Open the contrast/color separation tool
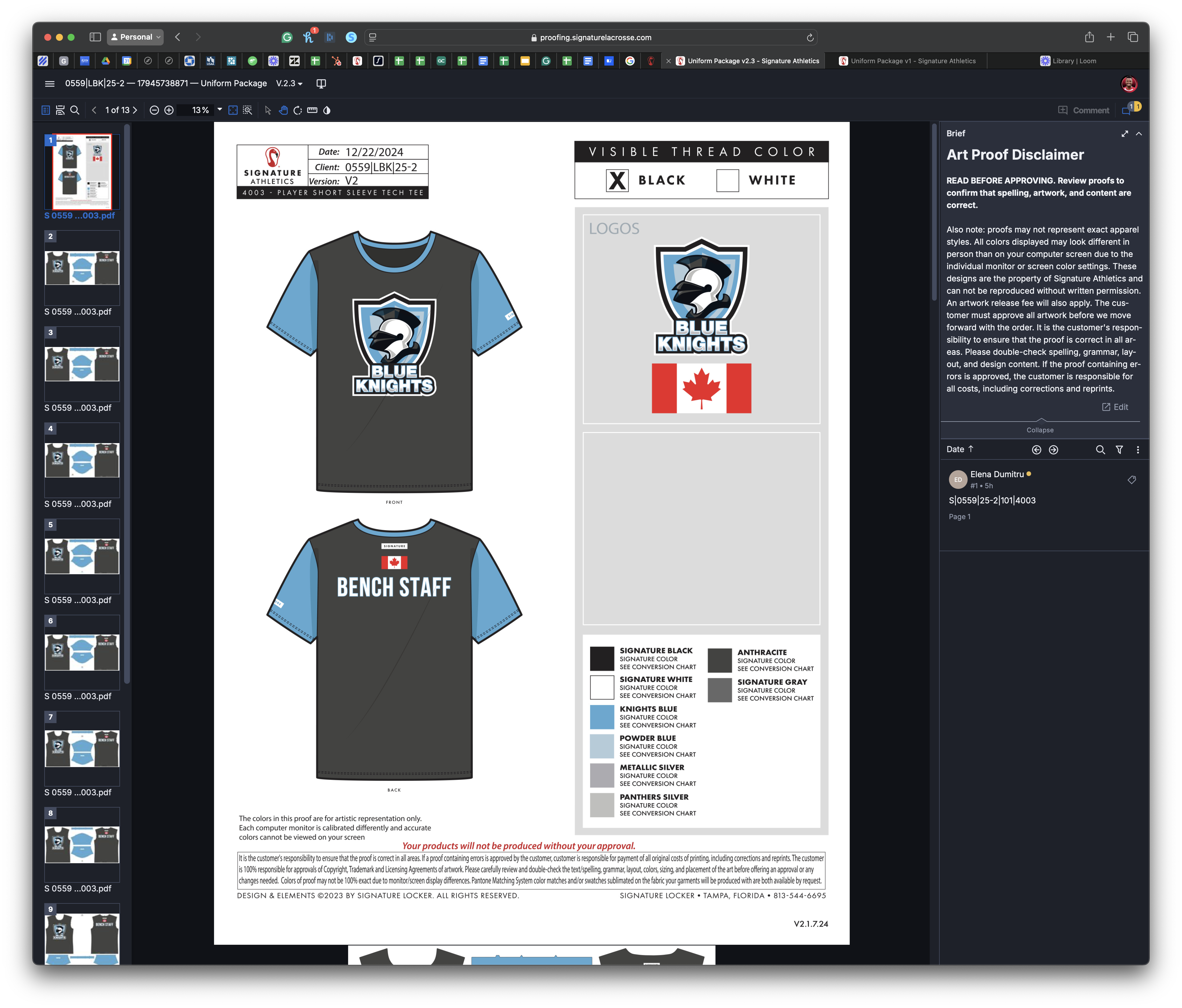Viewport: 1182px width, 1008px height. coord(327,110)
